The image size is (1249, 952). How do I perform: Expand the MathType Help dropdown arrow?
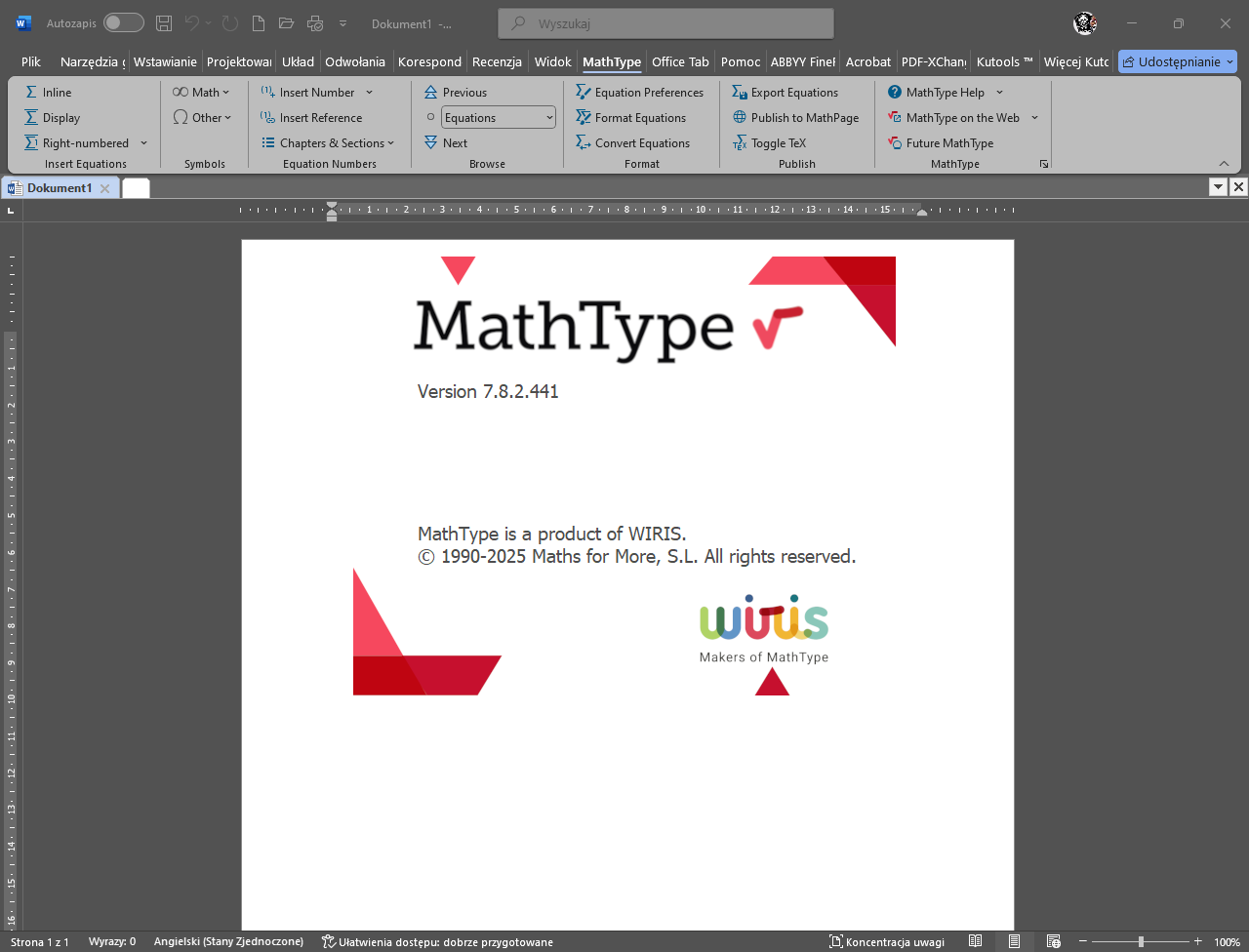(999, 93)
